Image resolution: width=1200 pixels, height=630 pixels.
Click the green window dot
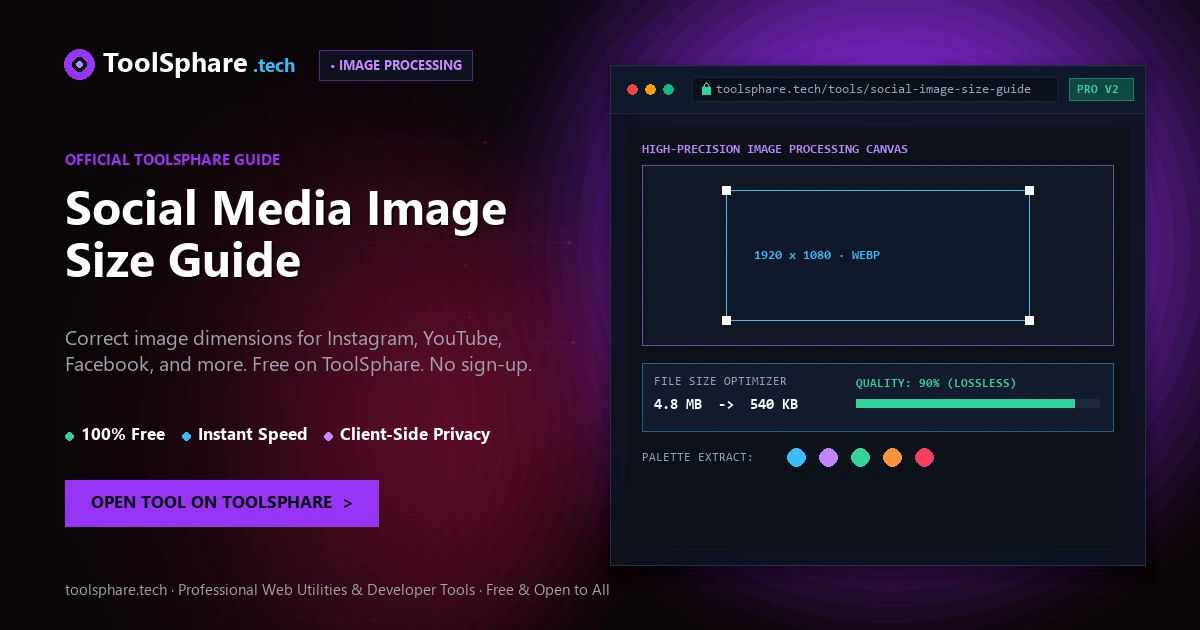[668, 89]
